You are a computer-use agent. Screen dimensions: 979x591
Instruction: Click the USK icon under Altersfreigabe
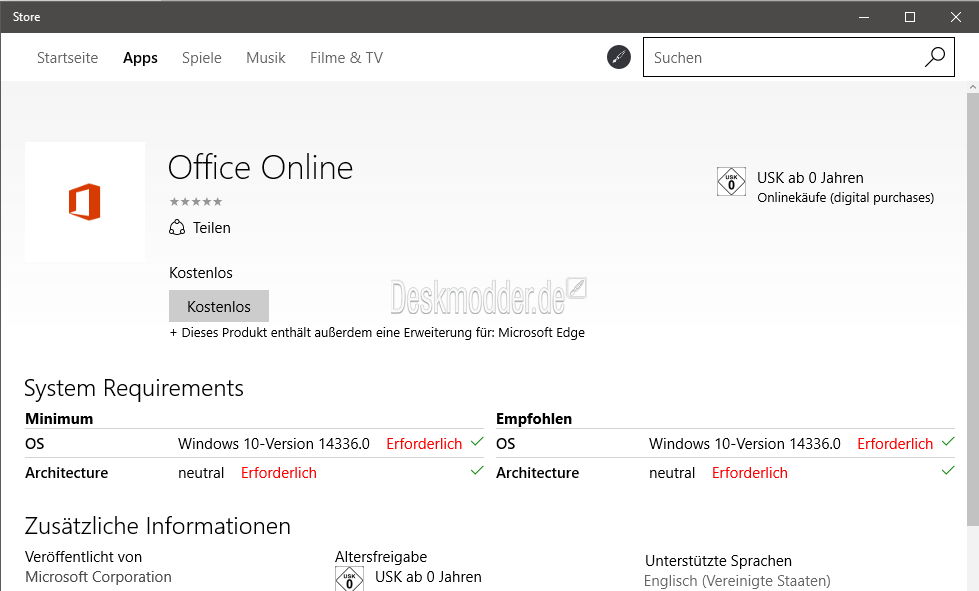pyautogui.click(x=349, y=578)
